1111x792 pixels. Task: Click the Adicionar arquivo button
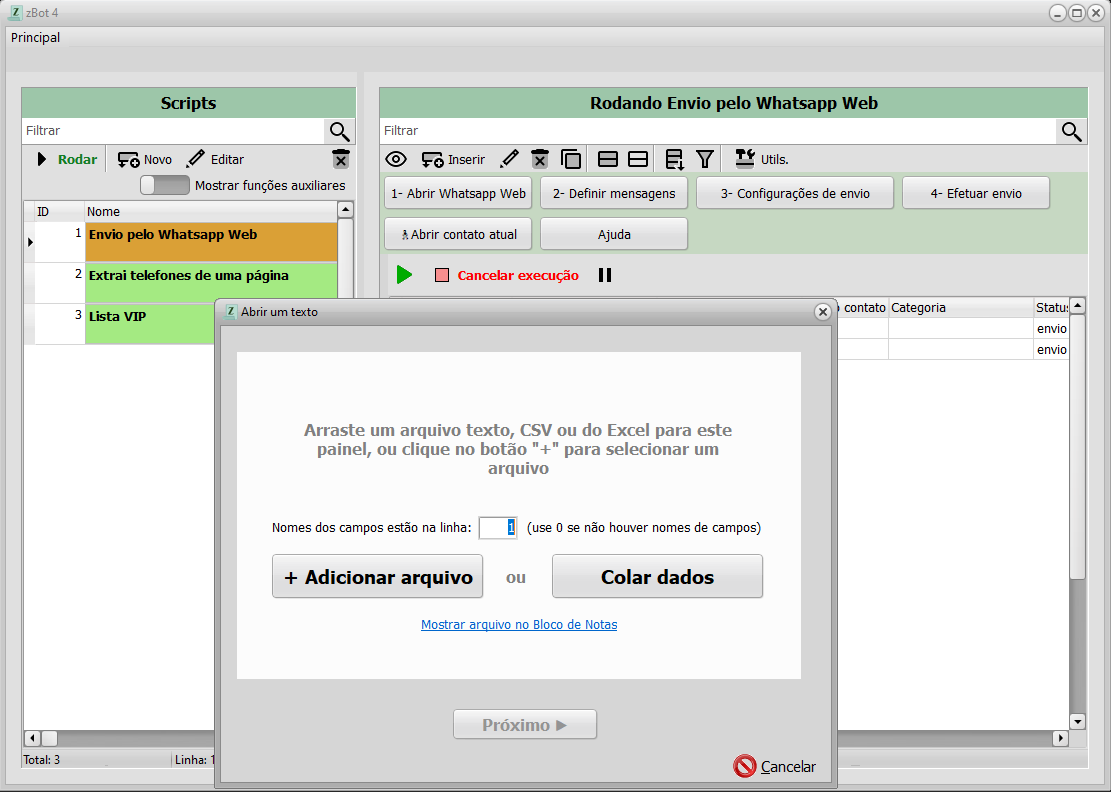pos(378,577)
